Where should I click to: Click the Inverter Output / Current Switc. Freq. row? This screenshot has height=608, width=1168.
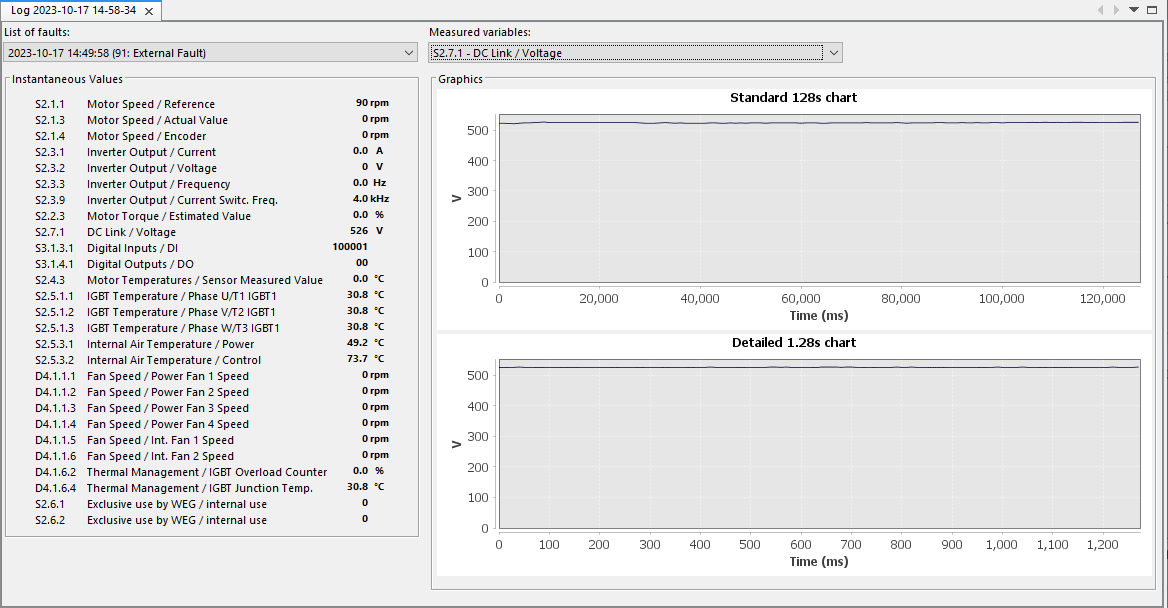181,200
